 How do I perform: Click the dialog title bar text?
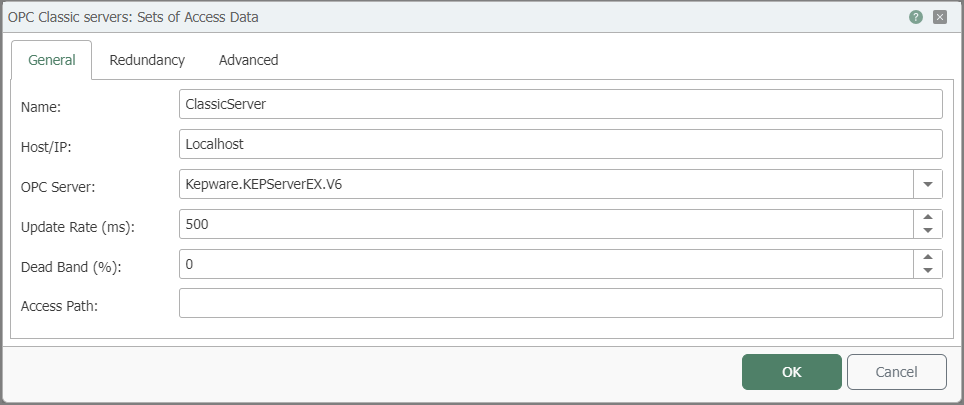[133, 17]
